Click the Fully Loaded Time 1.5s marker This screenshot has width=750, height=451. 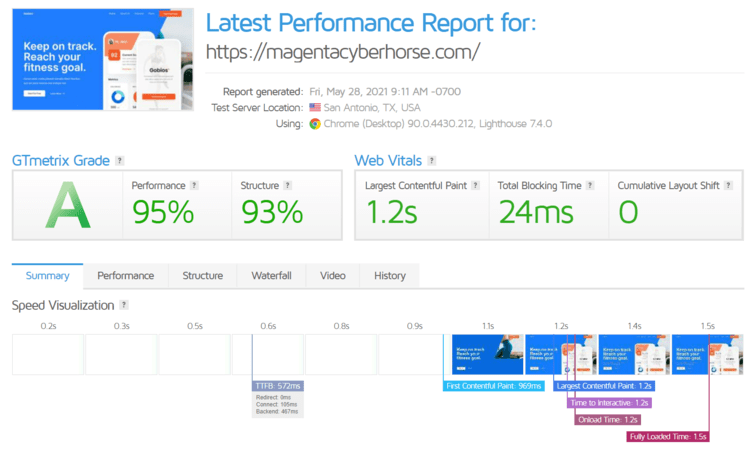(x=668, y=437)
